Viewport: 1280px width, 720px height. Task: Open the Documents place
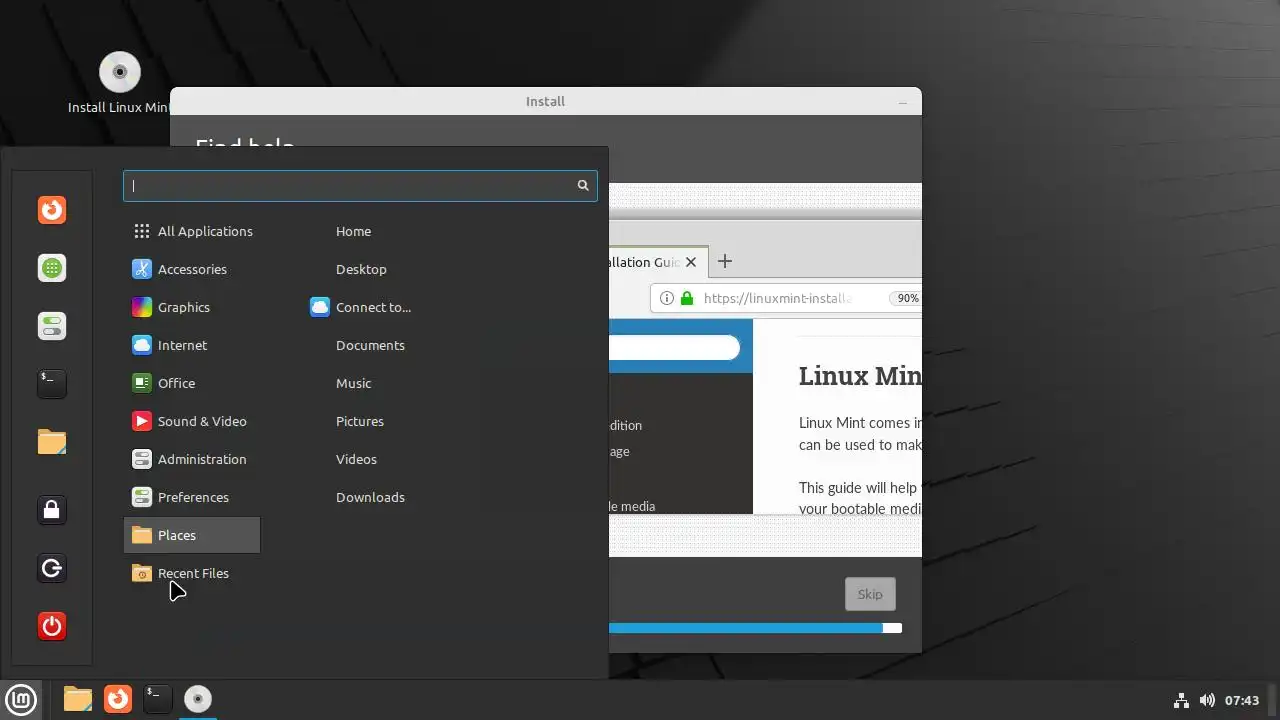click(x=370, y=345)
